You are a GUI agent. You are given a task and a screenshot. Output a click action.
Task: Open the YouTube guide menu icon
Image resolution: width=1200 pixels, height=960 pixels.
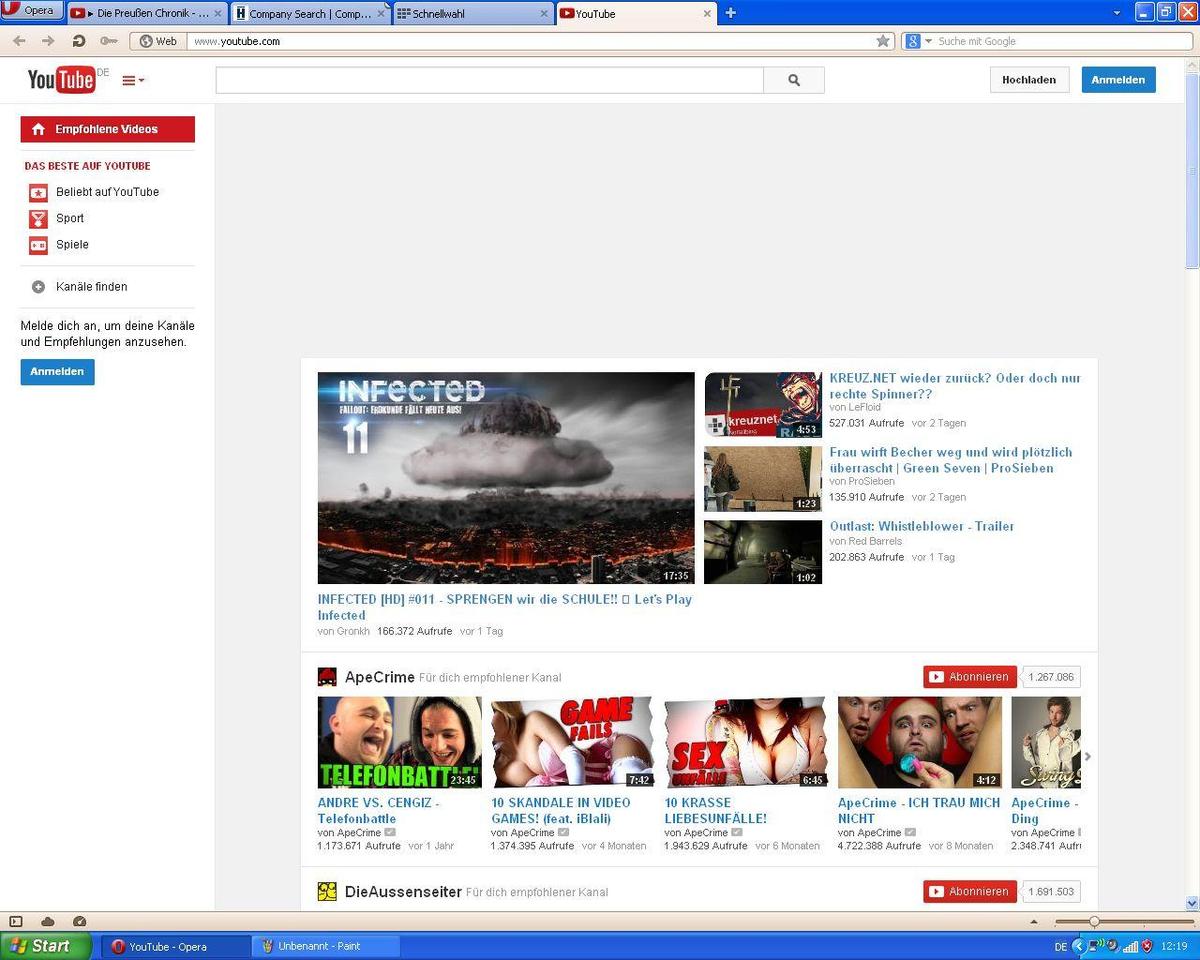(x=133, y=80)
